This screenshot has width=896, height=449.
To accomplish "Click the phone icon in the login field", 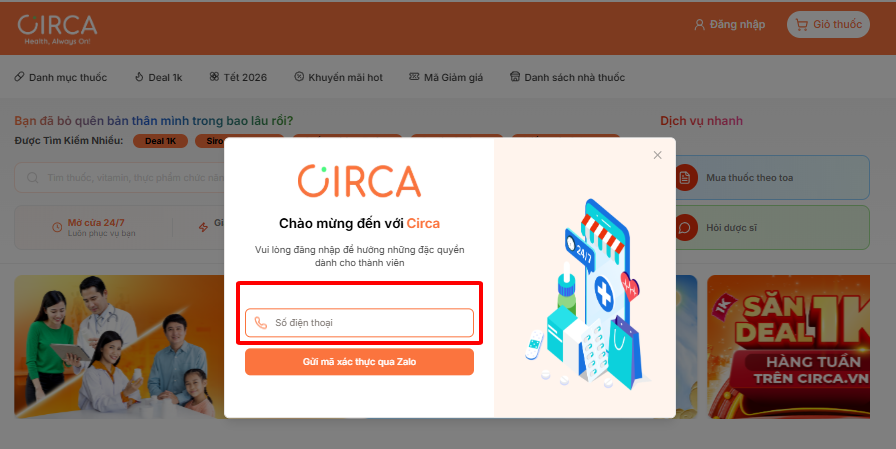I will 261,323.
